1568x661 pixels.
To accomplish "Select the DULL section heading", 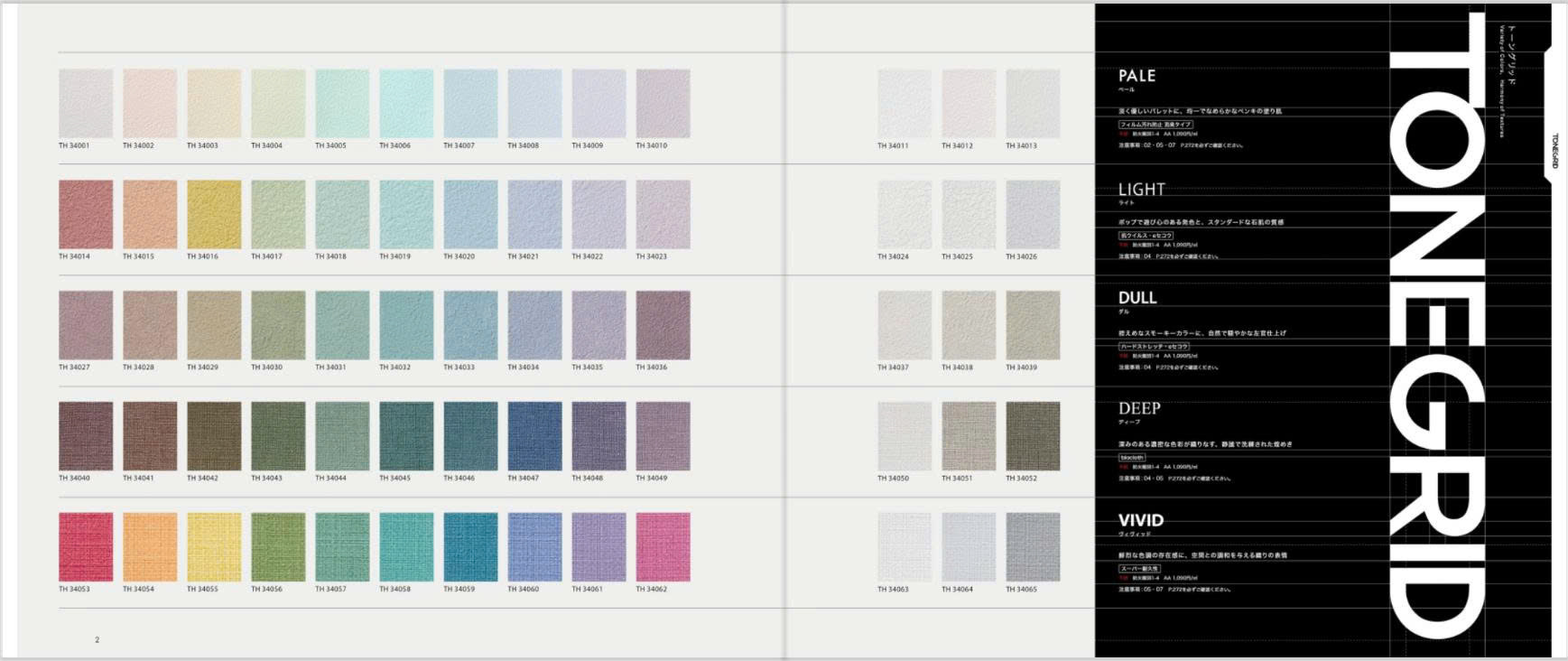I will tap(1137, 298).
